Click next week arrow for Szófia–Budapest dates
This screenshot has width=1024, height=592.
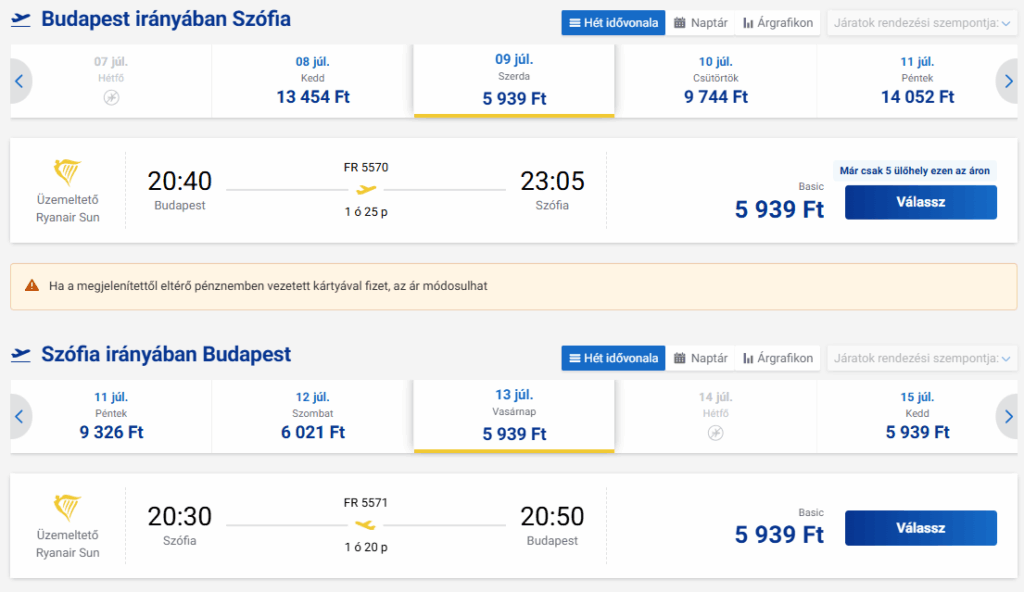(1008, 416)
